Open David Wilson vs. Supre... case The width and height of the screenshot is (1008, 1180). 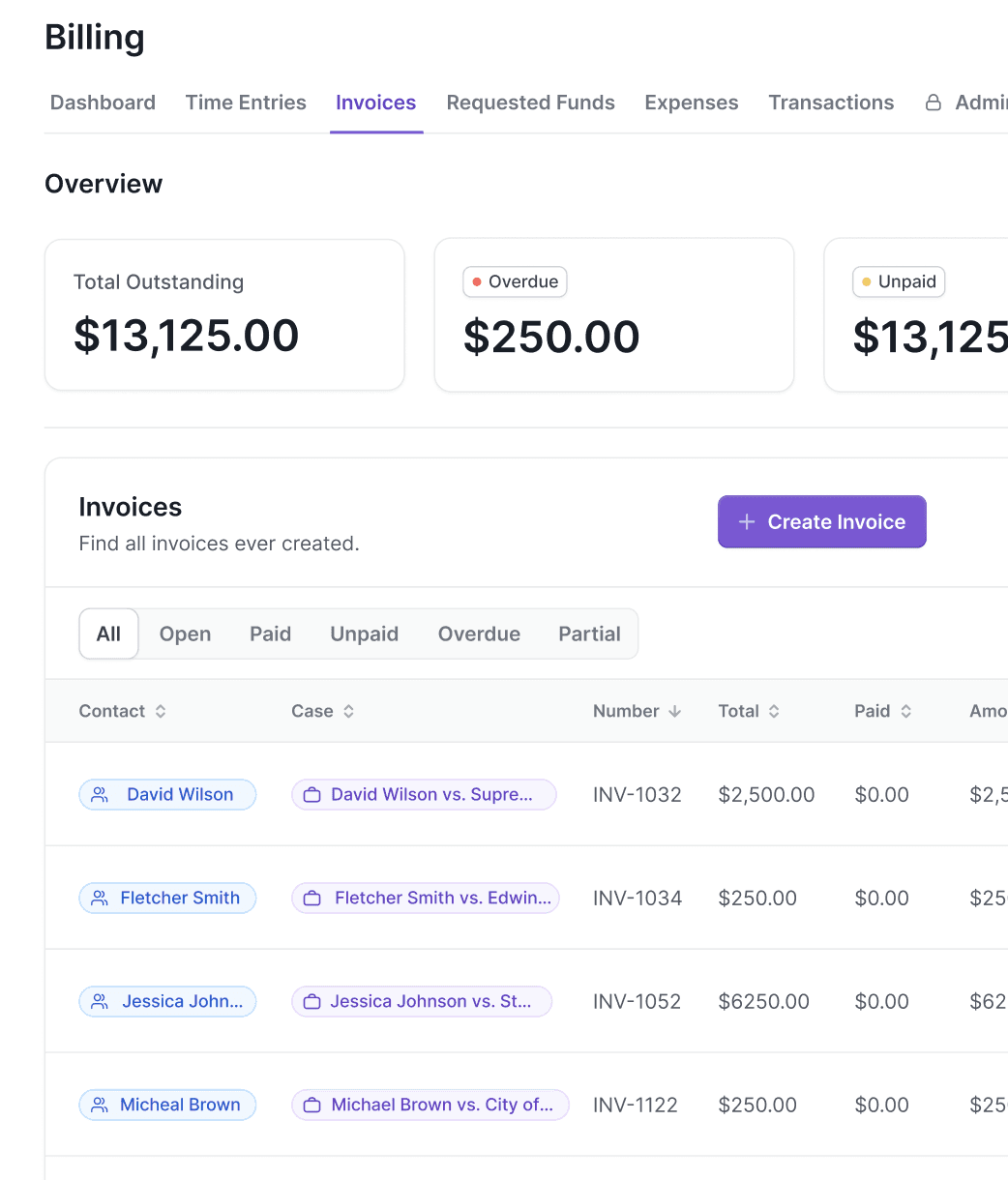click(424, 795)
